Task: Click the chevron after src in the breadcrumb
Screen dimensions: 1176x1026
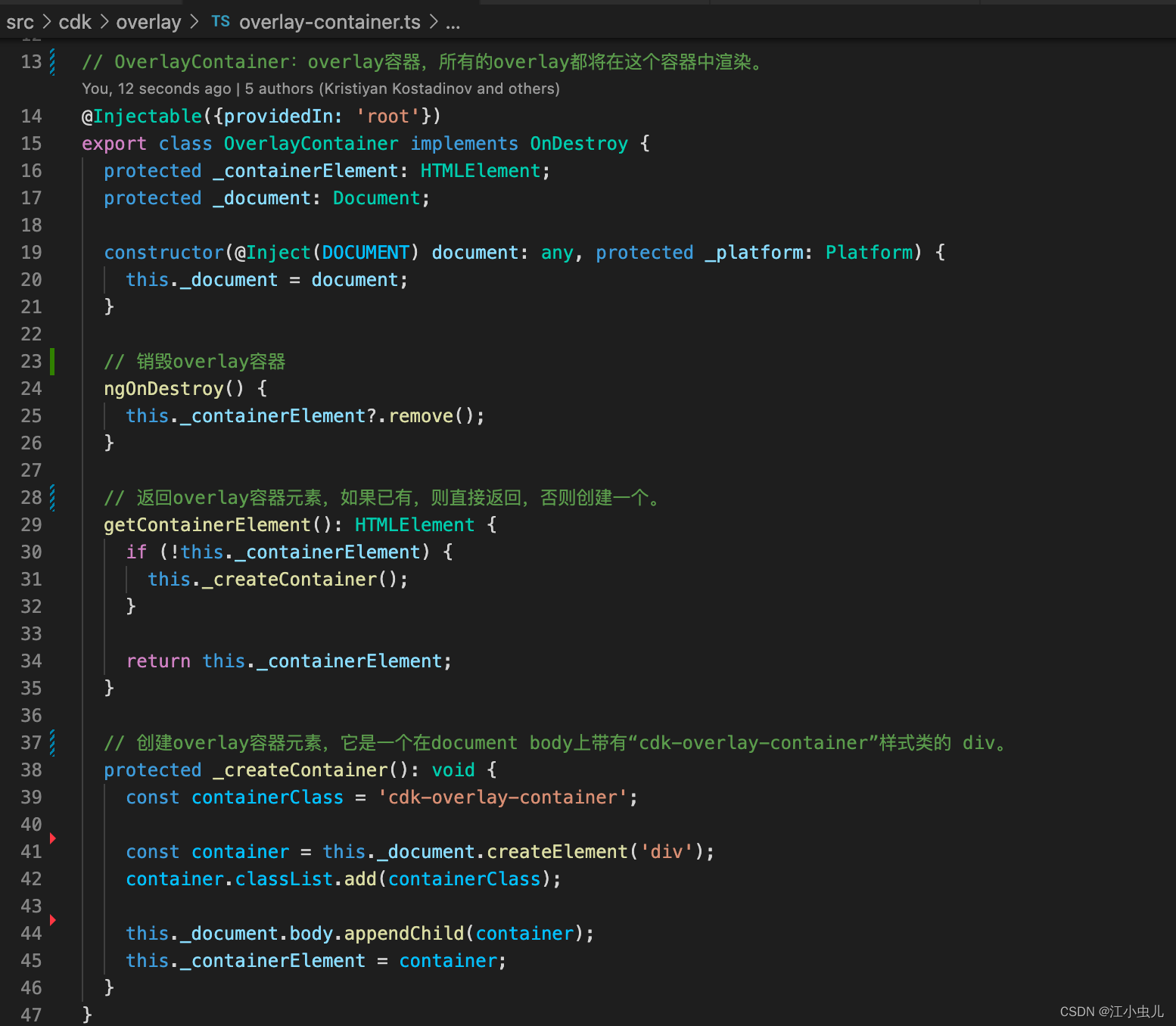Action: tap(47, 21)
